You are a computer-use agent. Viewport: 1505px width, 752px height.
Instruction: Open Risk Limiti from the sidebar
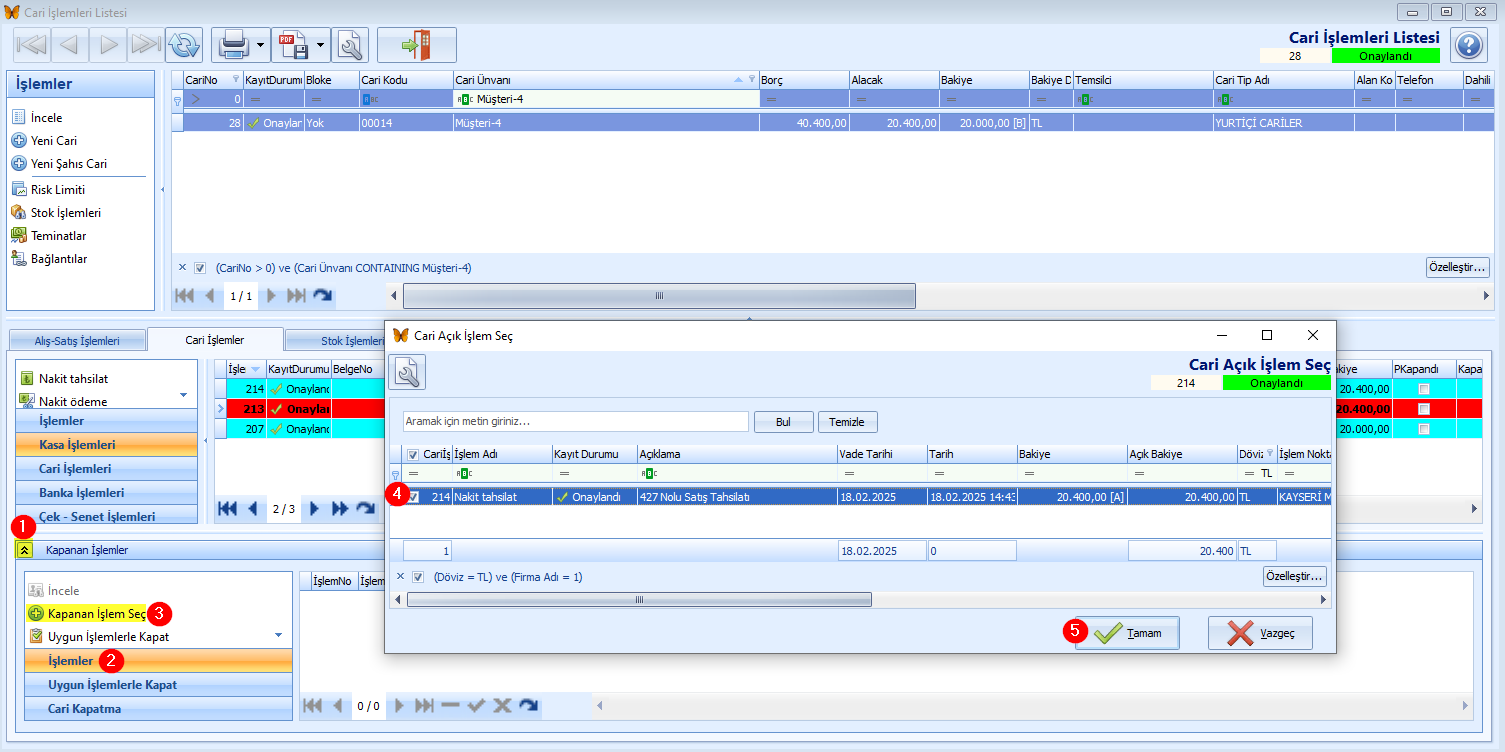tap(57, 190)
